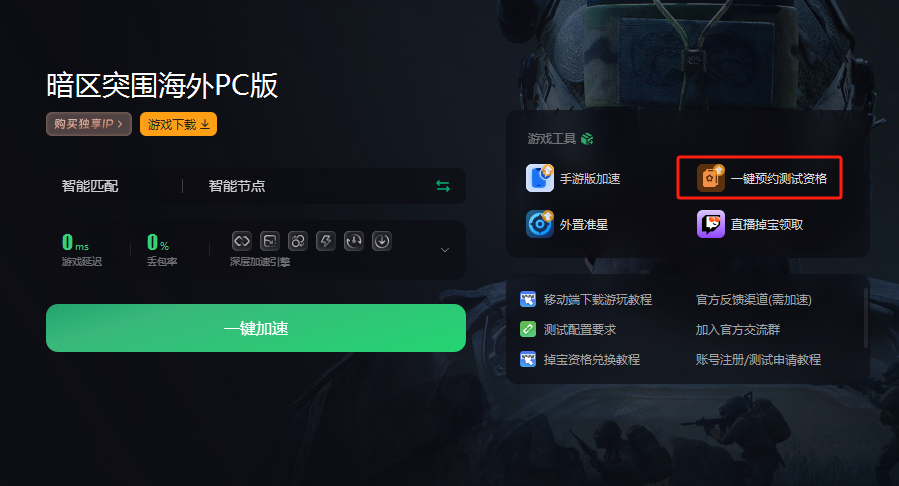This screenshot has width=899, height=486.
Task: Toggle the lightning bolt engine icon
Action: (x=326, y=241)
